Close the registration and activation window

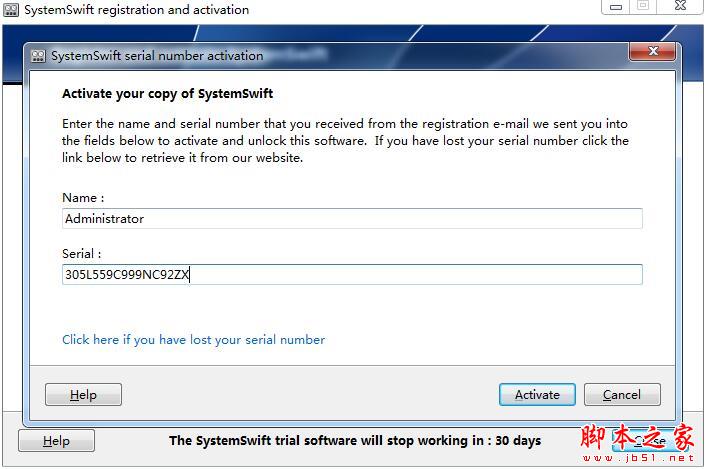click(x=677, y=6)
